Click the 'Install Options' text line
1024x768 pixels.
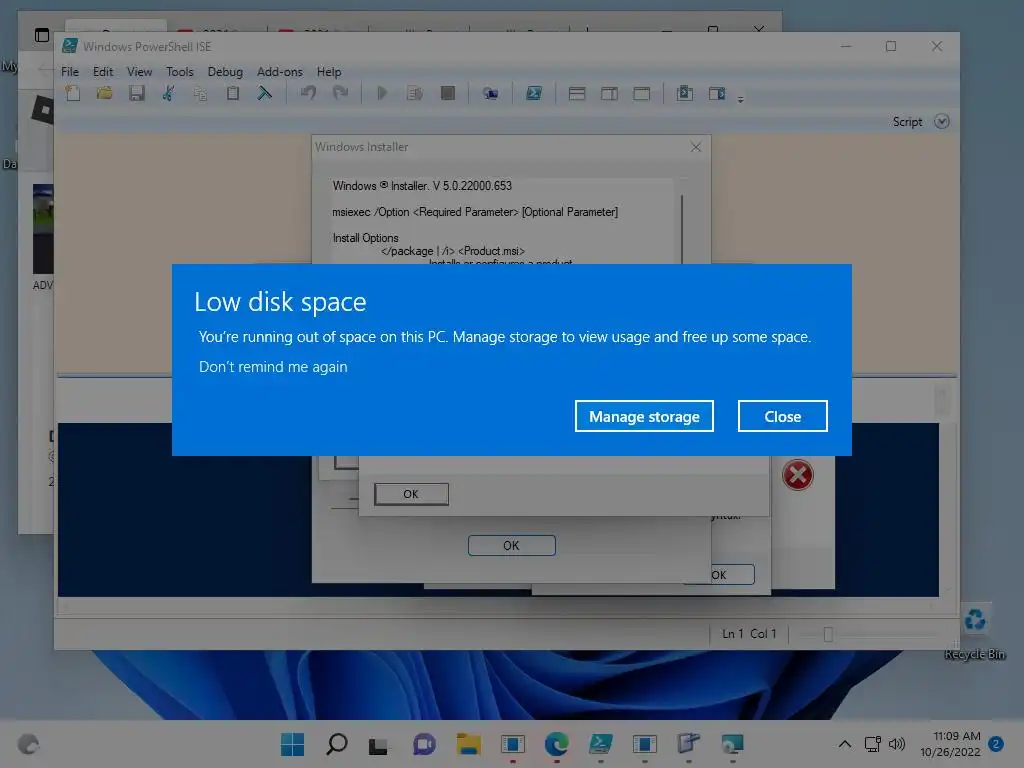coord(365,238)
